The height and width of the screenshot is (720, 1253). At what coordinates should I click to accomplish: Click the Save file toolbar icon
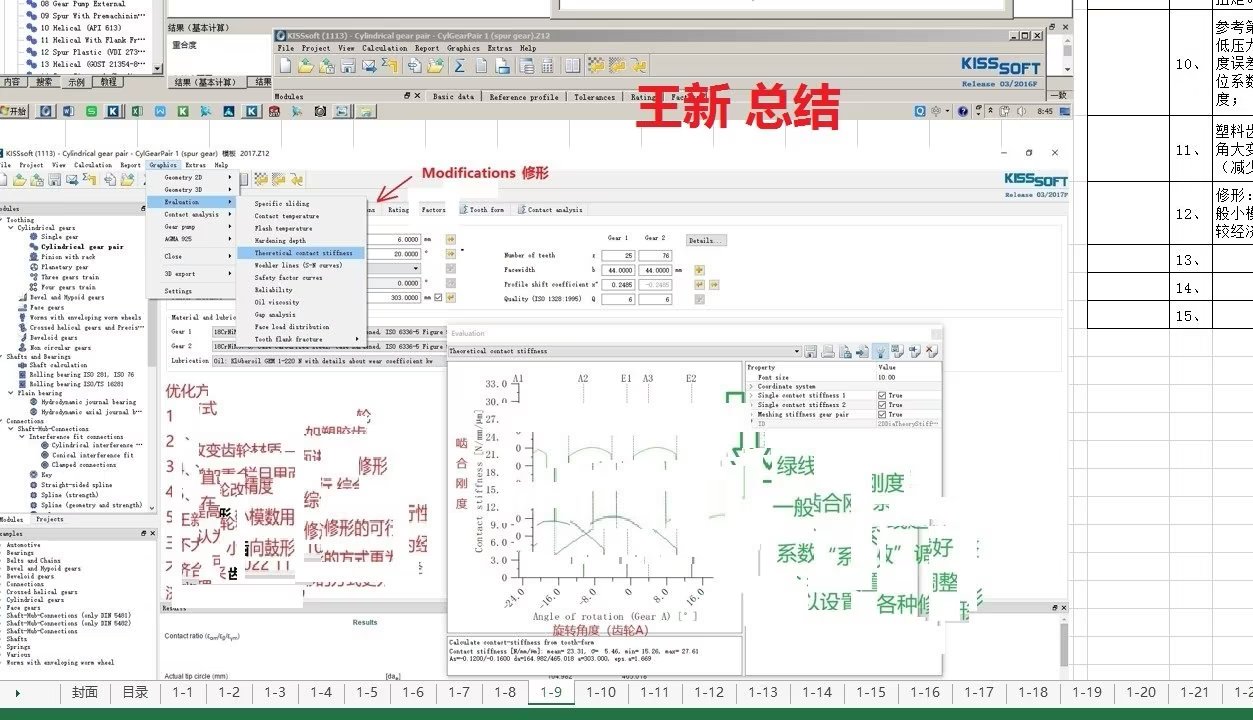55,179
